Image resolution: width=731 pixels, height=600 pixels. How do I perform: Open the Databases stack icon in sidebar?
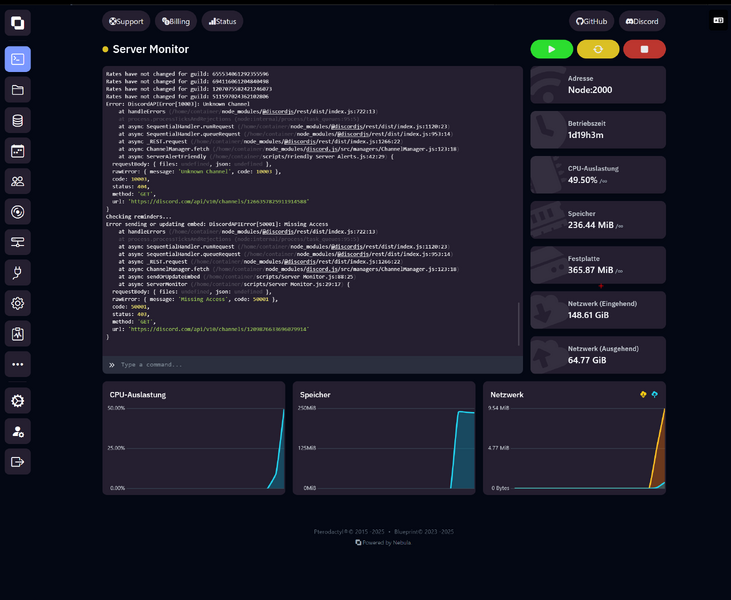[x=17, y=121]
